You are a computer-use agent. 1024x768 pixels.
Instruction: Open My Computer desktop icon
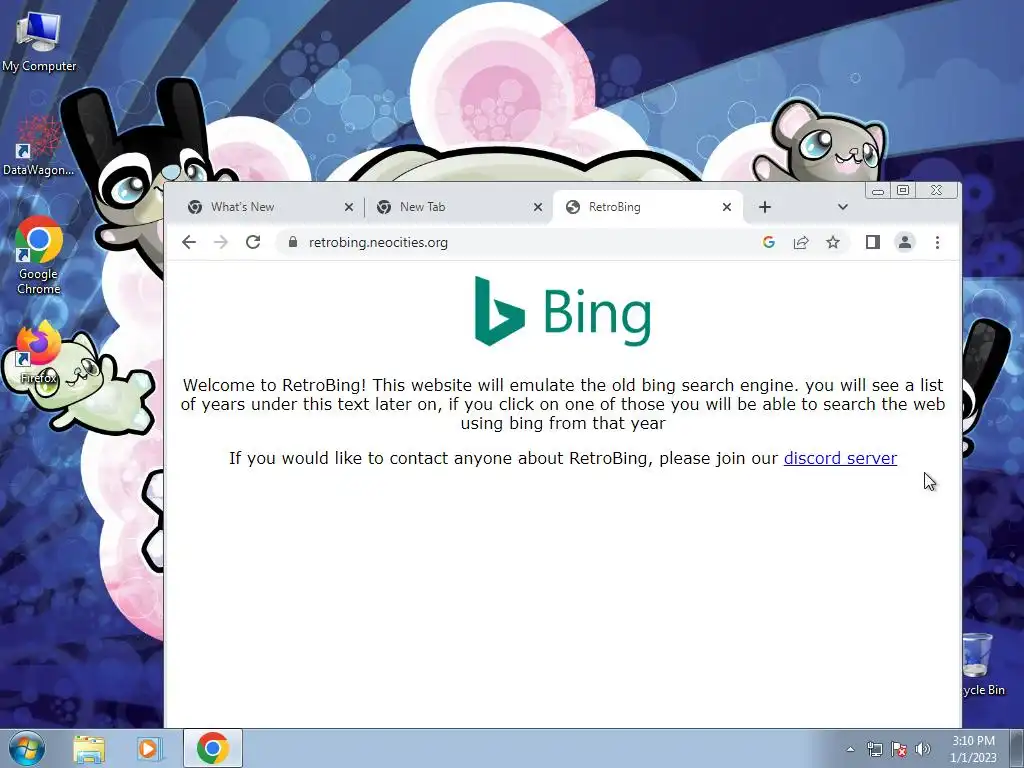39,42
